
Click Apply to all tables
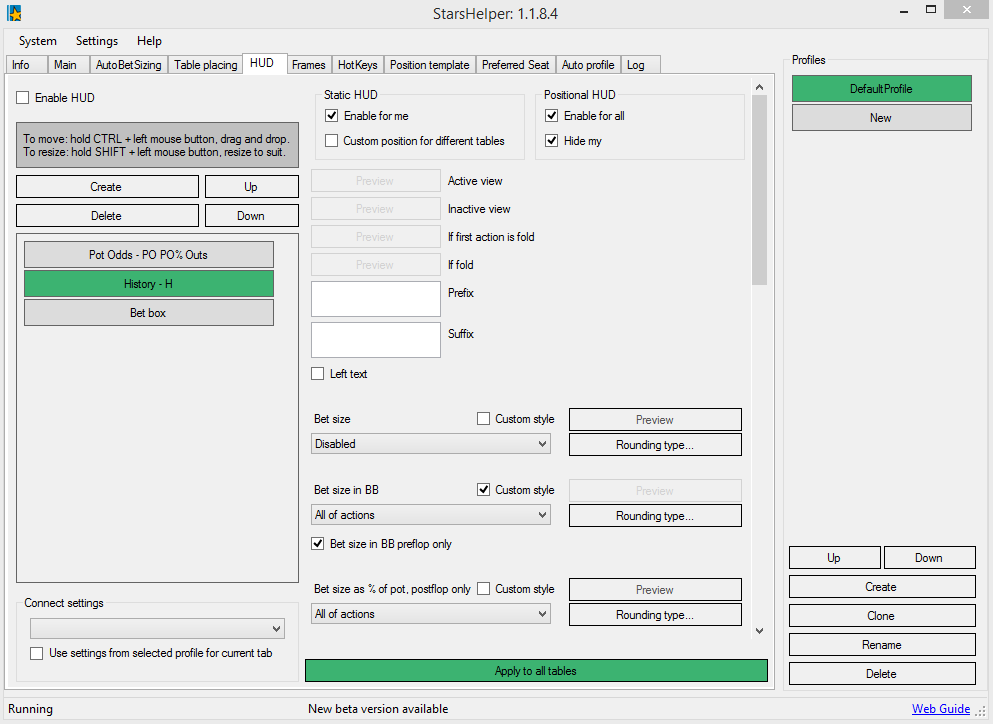coord(536,671)
